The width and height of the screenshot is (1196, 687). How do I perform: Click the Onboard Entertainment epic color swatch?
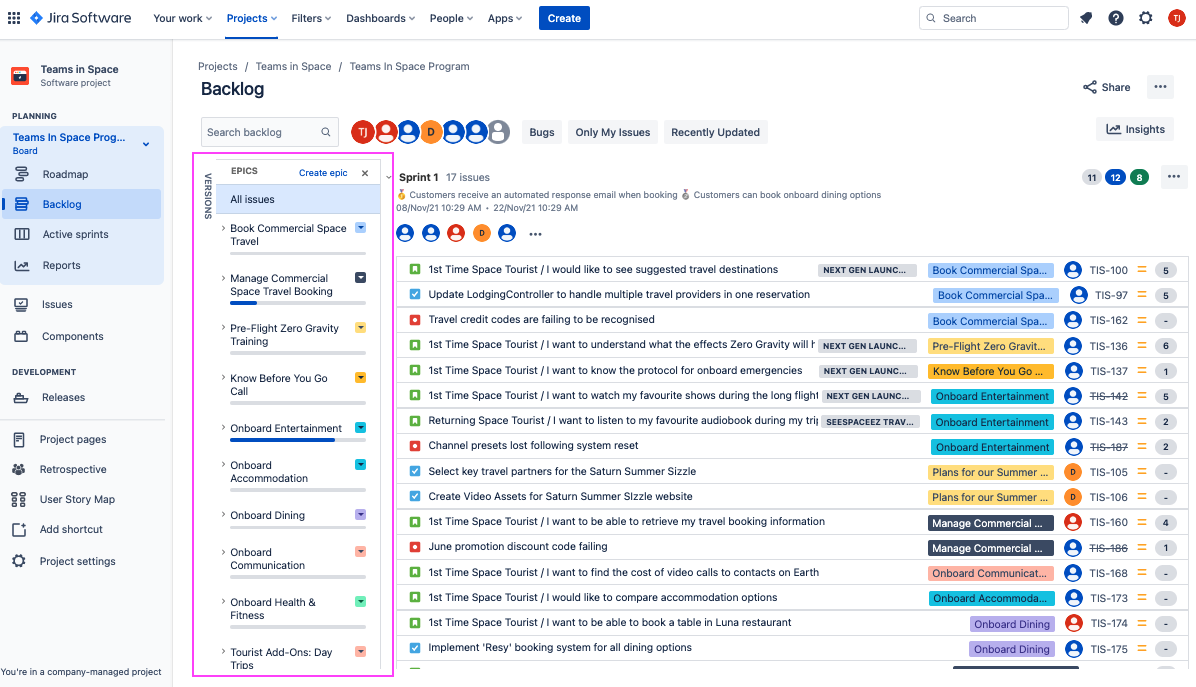(x=361, y=428)
